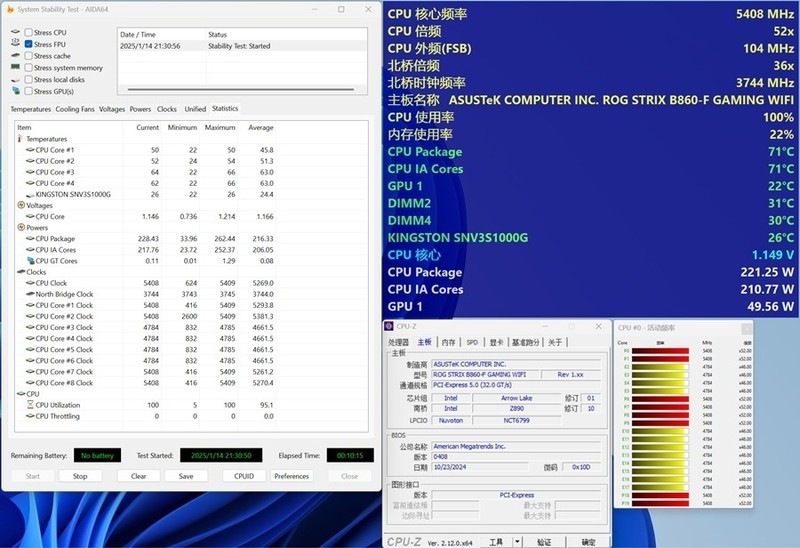Click the ROG STRIX B860-F model field in CPU-Z
This screenshot has height=548, width=800.
(485, 375)
